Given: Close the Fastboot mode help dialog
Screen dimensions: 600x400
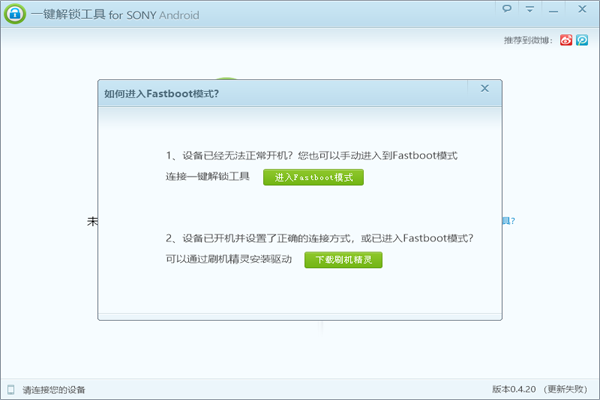Looking at the screenshot, I should tap(485, 89).
